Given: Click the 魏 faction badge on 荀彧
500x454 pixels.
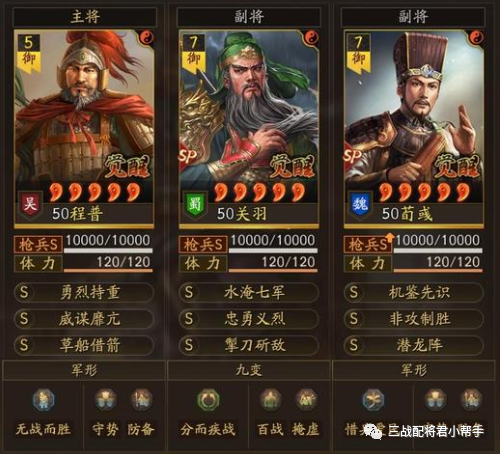Looking at the screenshot, I should pos(360,204).
